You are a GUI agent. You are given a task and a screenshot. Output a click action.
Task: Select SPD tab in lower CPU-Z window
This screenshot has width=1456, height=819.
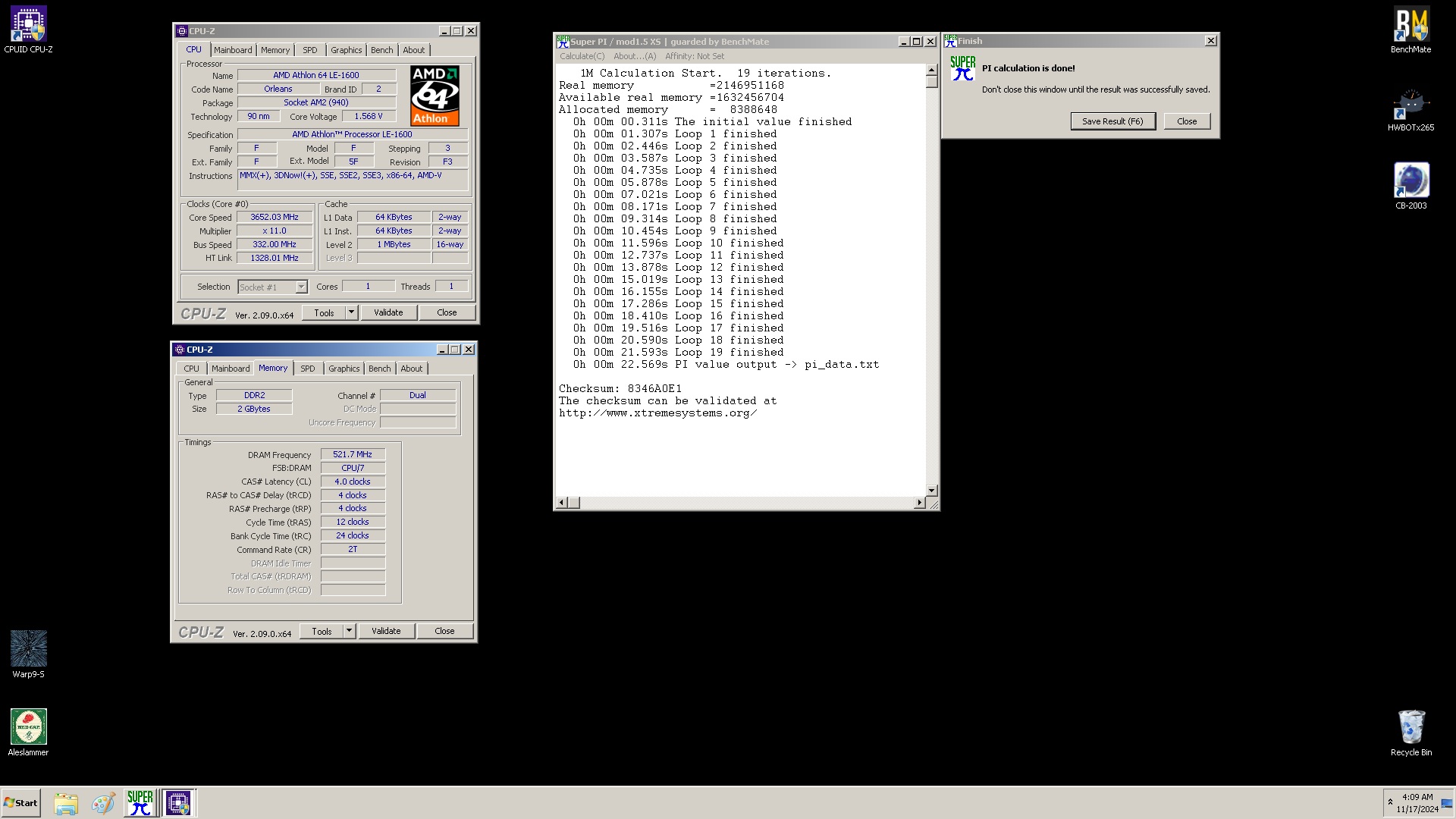coord(308,369)
